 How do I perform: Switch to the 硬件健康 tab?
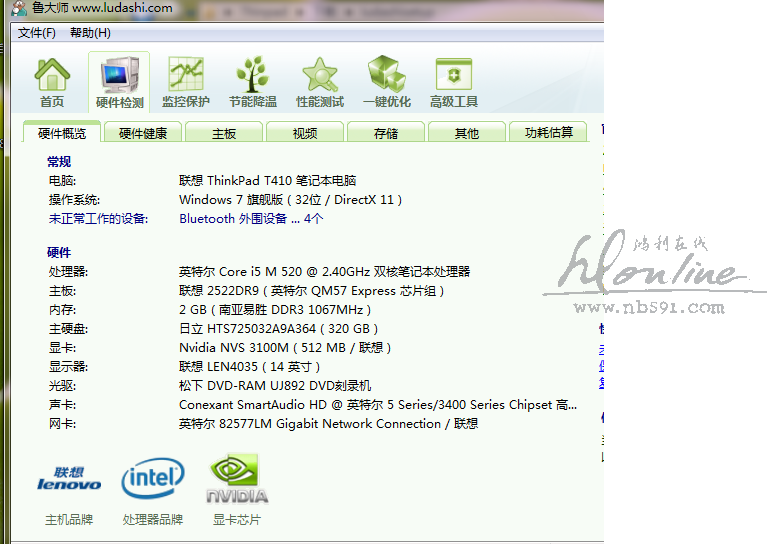click(x=143, y=133)
